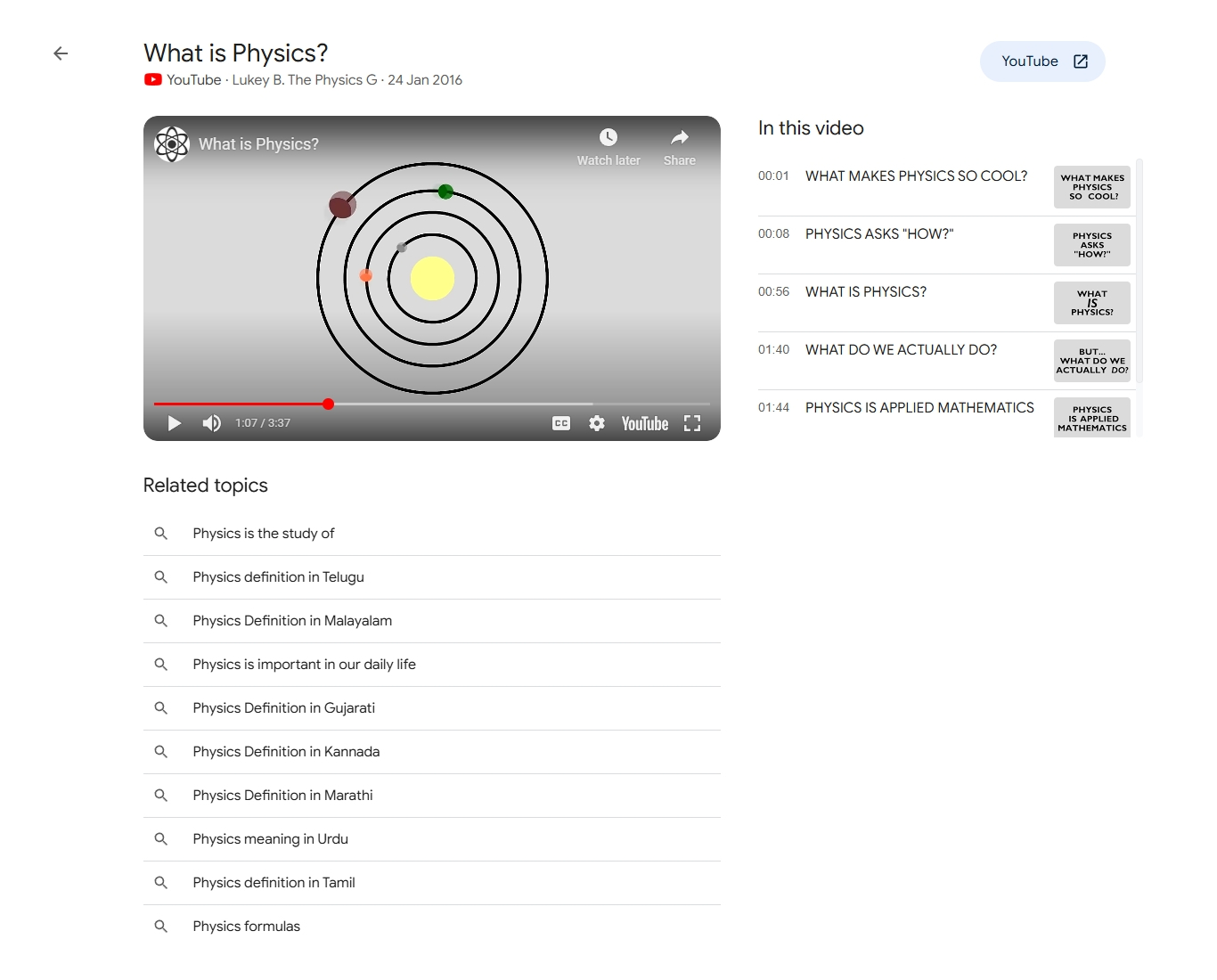Search 'Physics definition in Tamil'
This screenshot has width=1217, height=980.
tap(432, 883)
